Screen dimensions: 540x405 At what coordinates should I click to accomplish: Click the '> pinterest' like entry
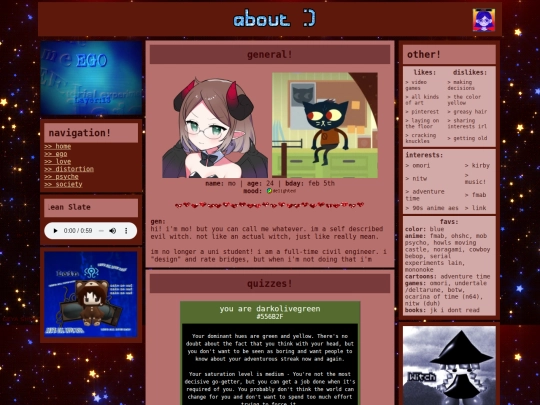click(x=422, y=112)
